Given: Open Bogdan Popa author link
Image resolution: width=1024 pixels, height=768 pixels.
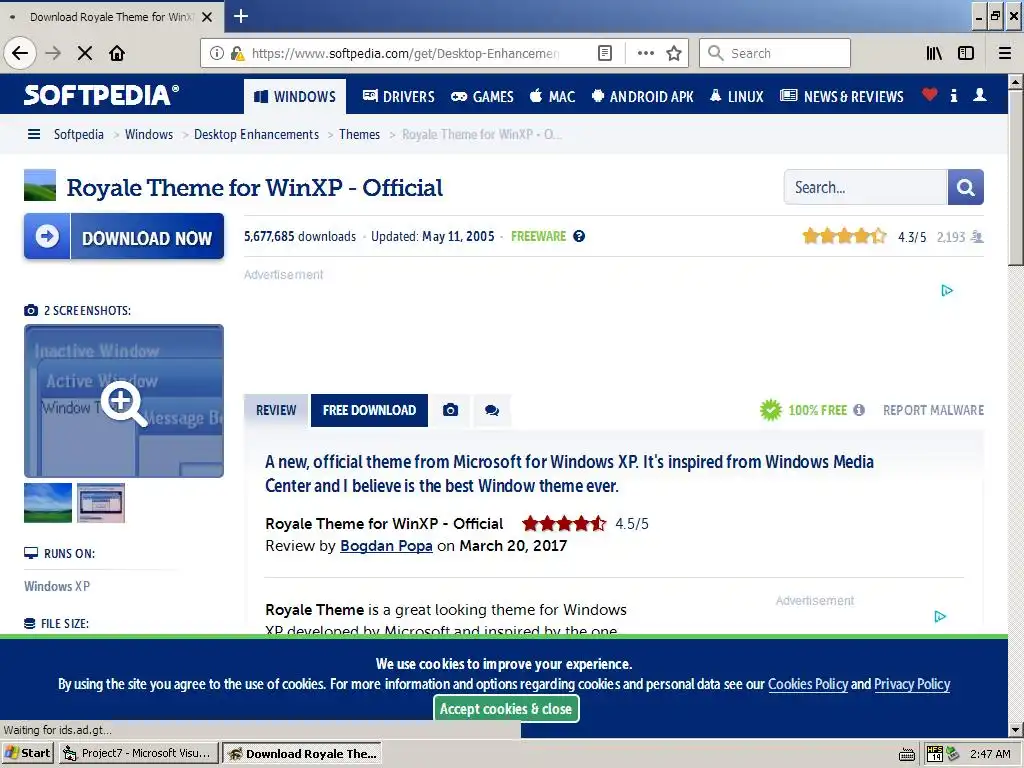Looking at the screenshot, I should pyautogui.click(x=386, y=546).
